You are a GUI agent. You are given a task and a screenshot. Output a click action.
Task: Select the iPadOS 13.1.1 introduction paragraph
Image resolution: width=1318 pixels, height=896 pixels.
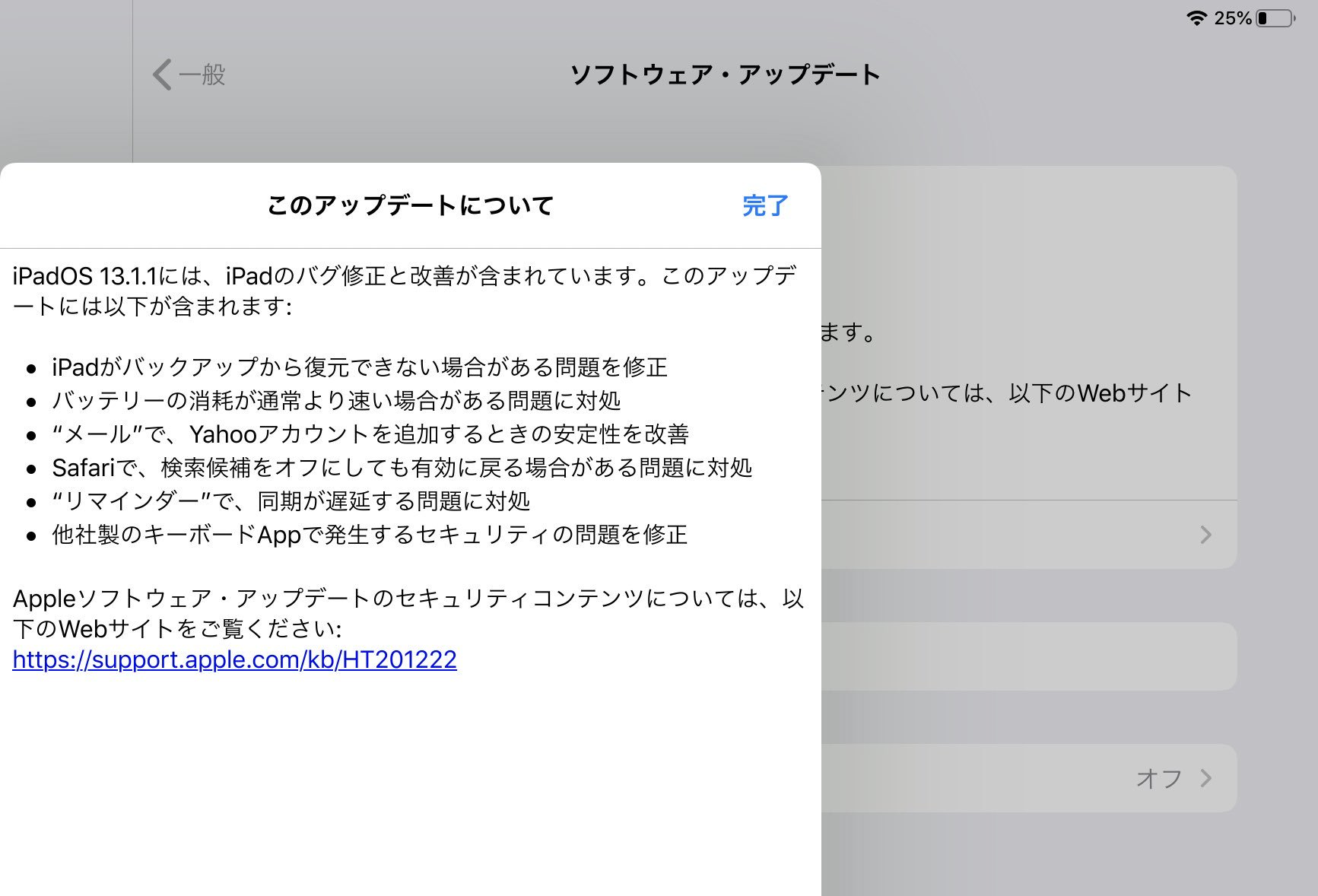pyautogui.click(x=405, y=291)
